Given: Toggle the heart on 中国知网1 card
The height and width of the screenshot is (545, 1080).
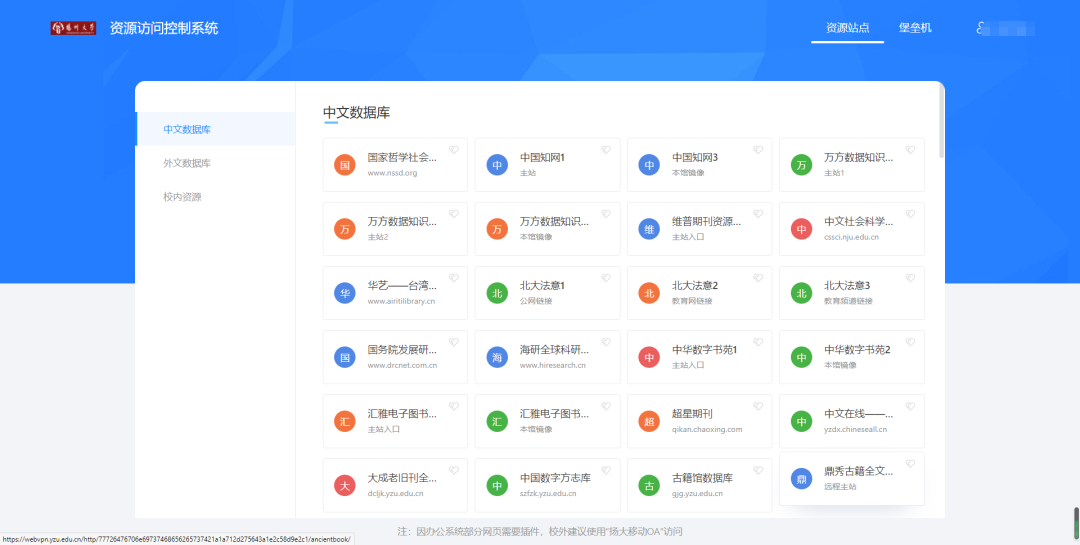Looking at the screenshot, I should coord(606,150).
